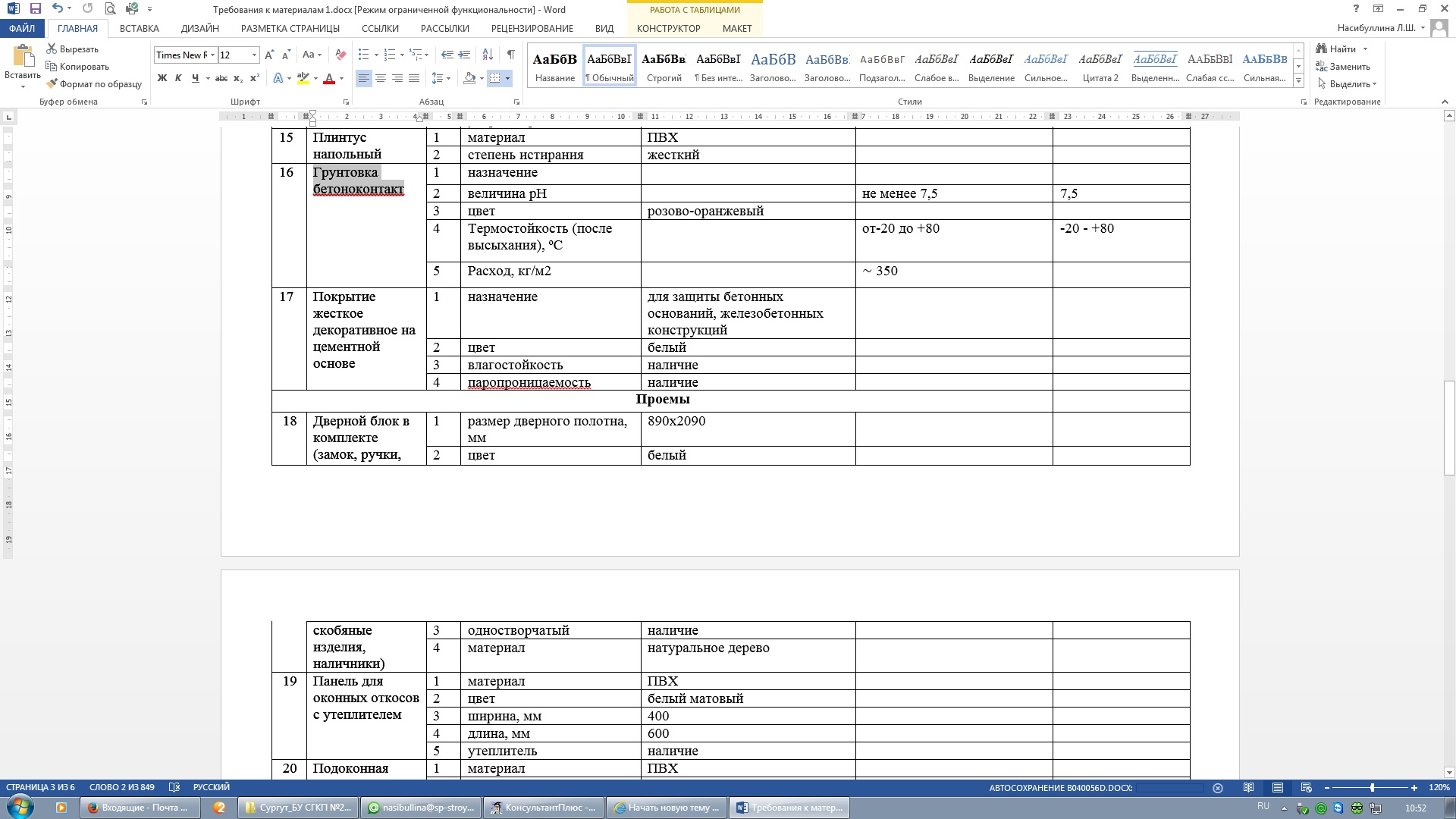Screen dimensions: 1456x819
Task: Open the font name dropdown
Action: pyautogui.click(x=213, y=55)
